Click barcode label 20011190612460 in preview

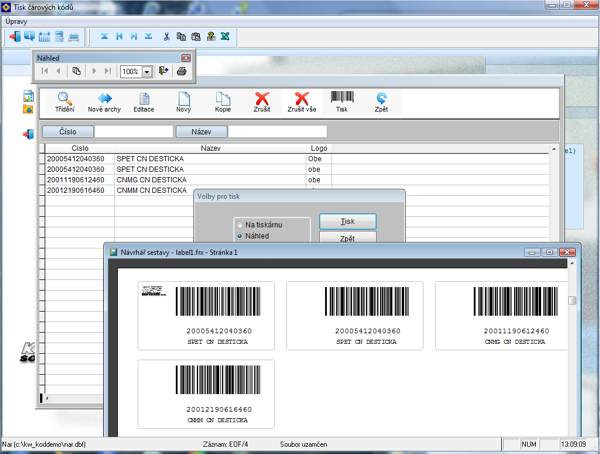click(x=501, y=315)
